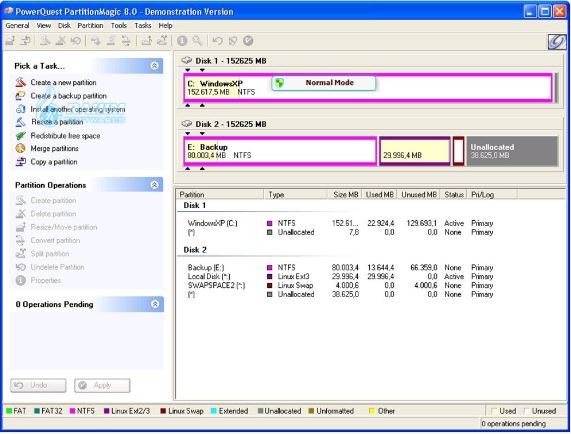Select the E: Backup partition in disk map
This screenshot has width=571, height=434.
tap(280, 151)
